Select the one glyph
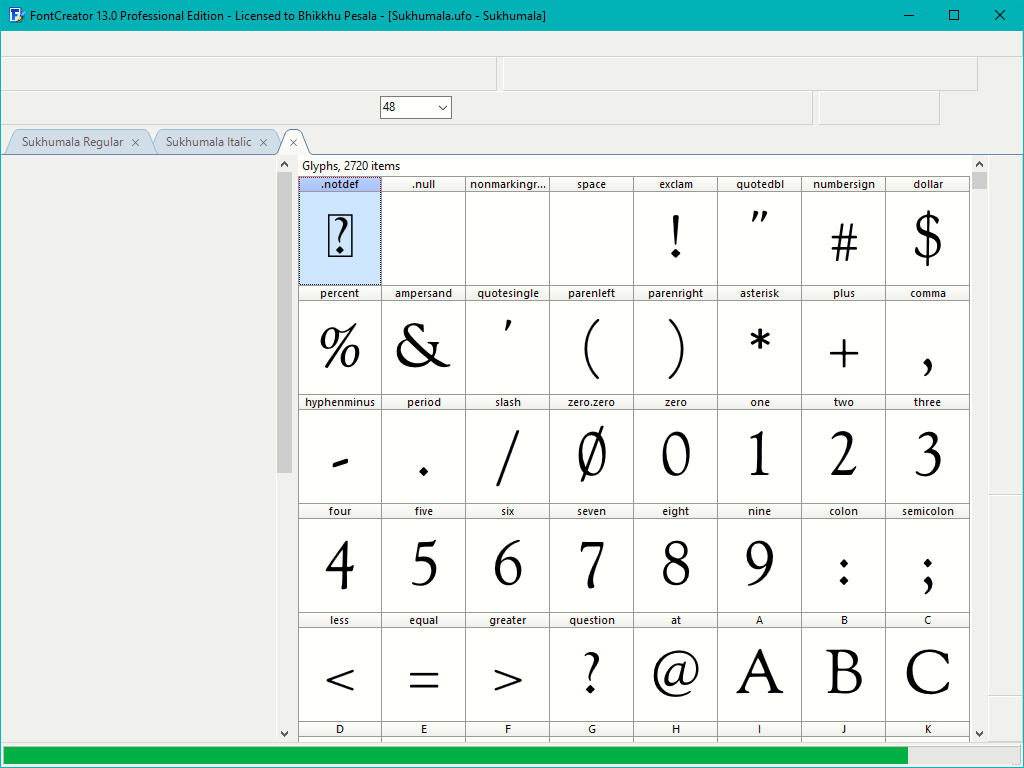1024x768 pixels. tap(760, 449)
